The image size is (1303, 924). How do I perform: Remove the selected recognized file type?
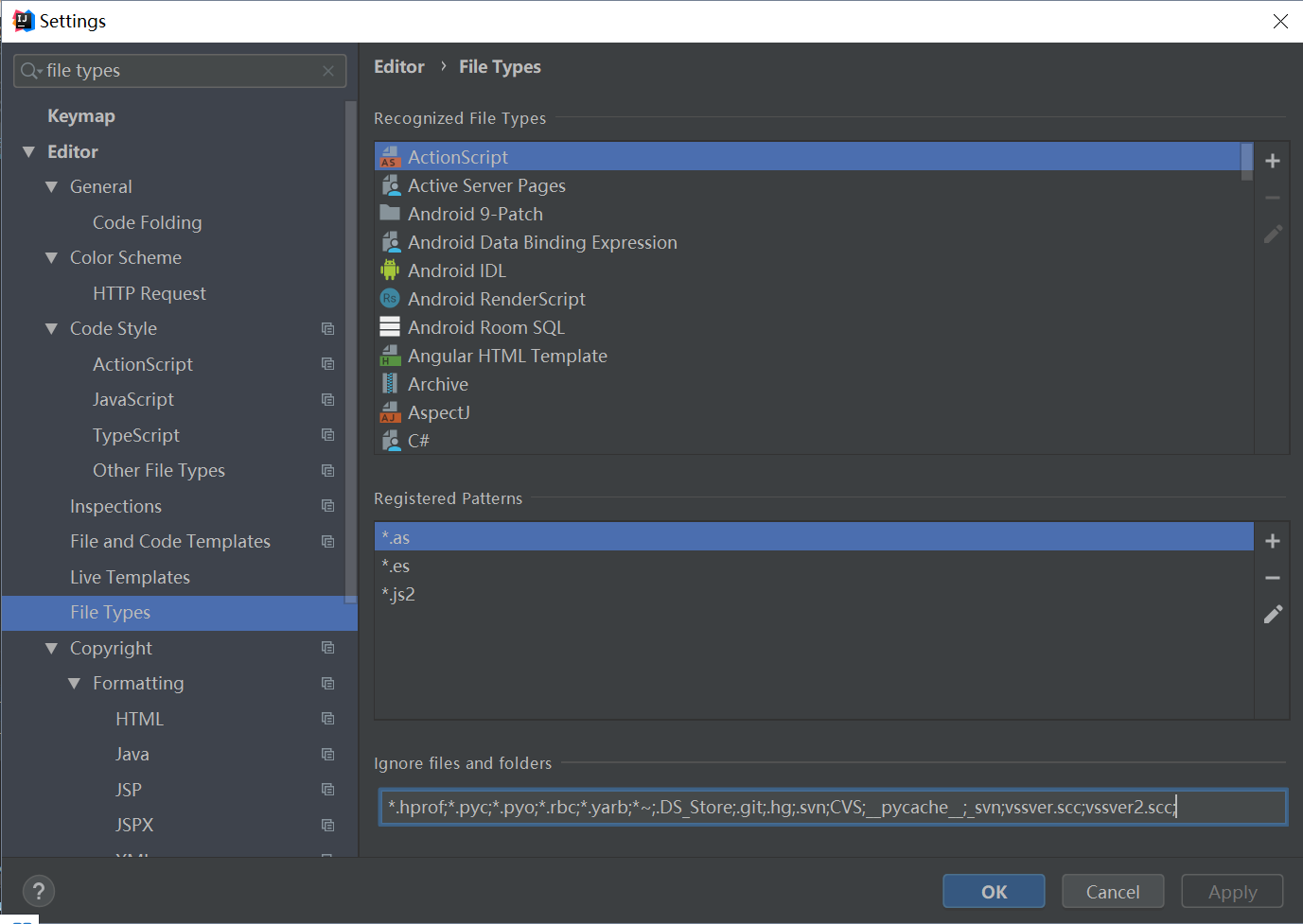tap(1273, 198)
